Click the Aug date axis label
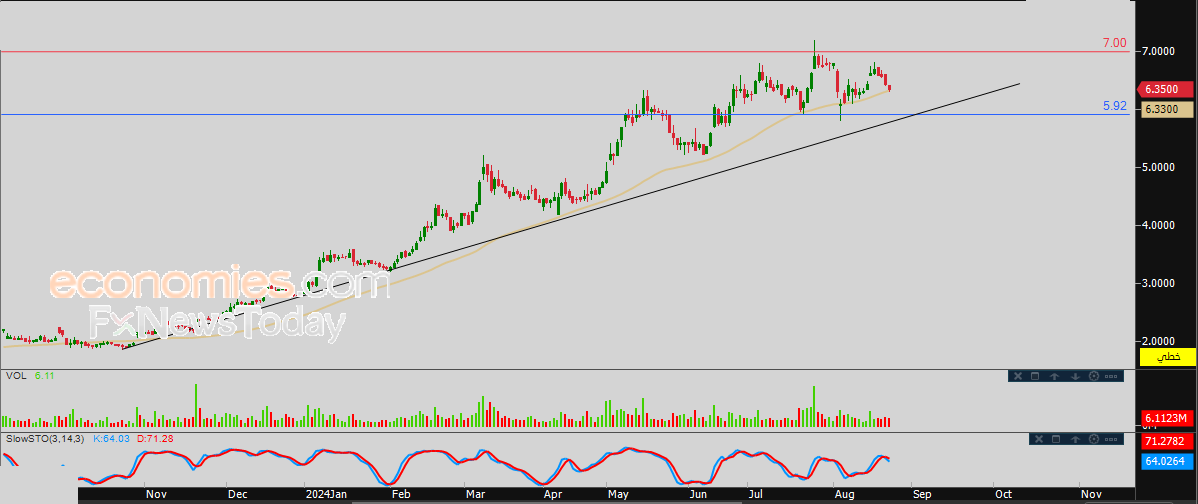This screenshot has height=504, width=1198. (846, 495)
